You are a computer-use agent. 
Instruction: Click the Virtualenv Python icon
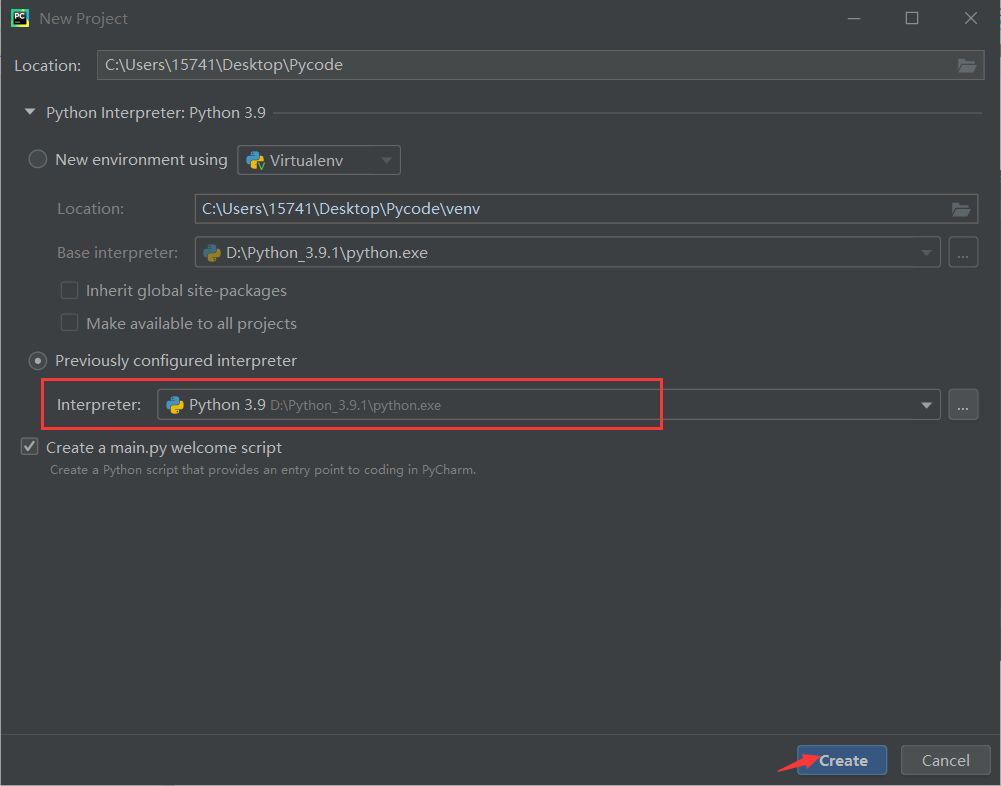point(255,160)
